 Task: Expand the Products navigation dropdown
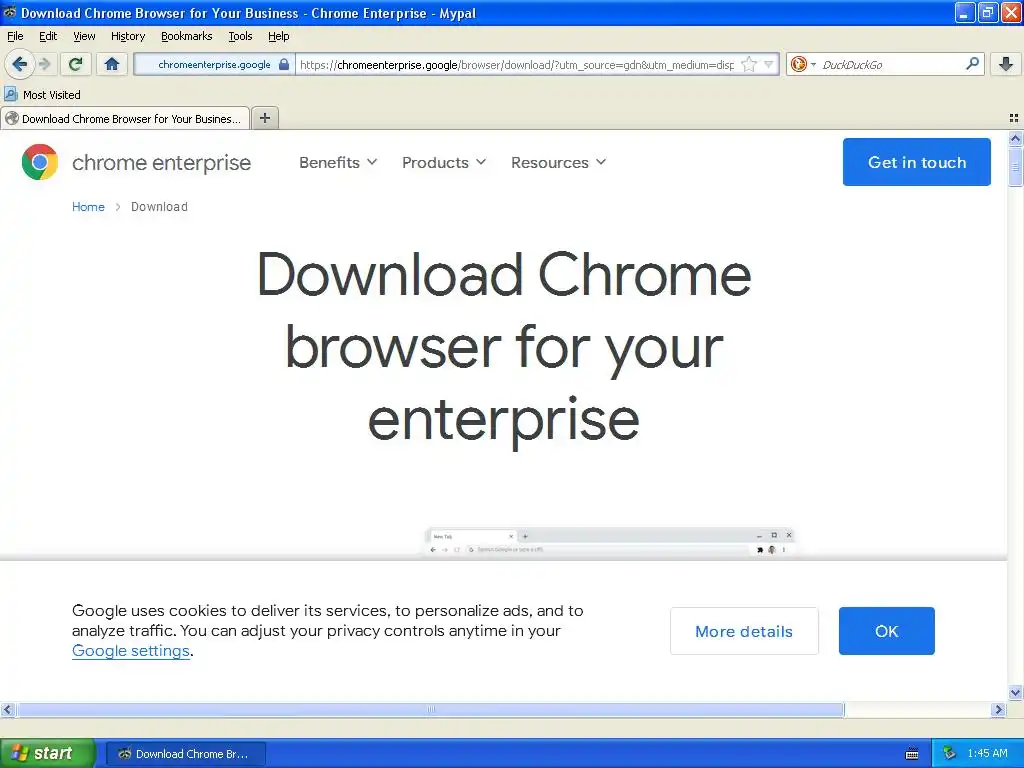(443, 163)
